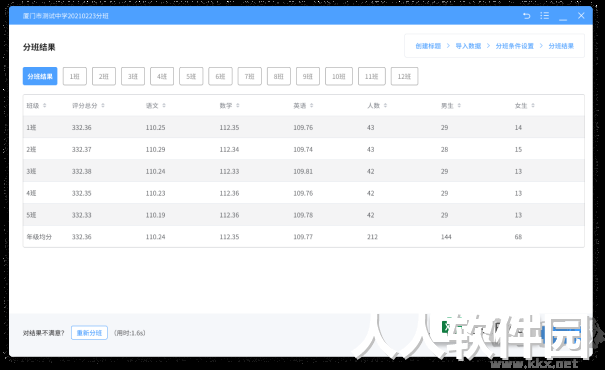Viewport: 605px width, 370px height.
Task: Click total score cell 332.33
Action: tap(81, 215)
